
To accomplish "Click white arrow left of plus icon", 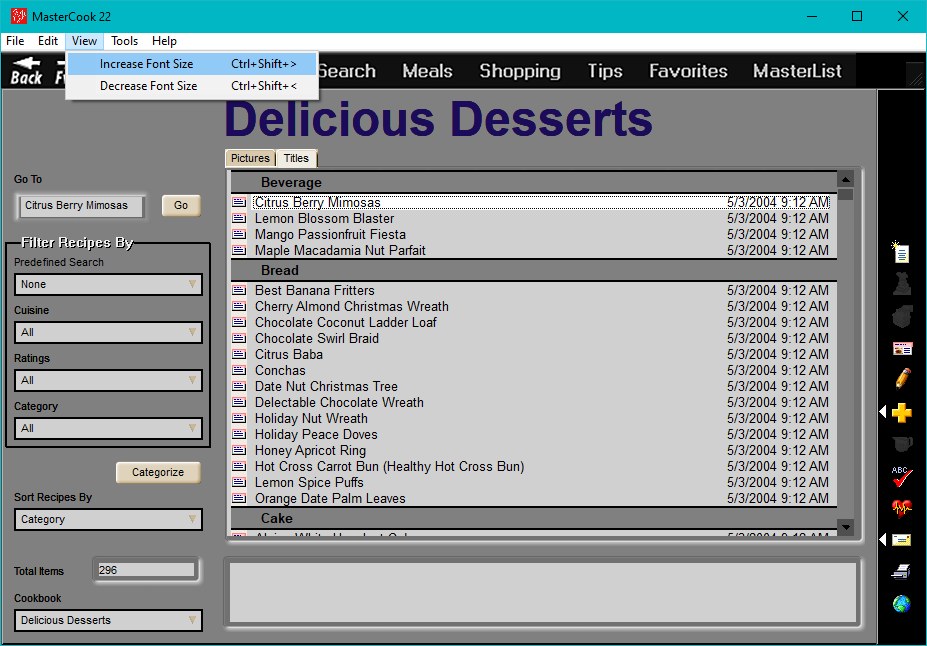I will (x=883, y=412).
